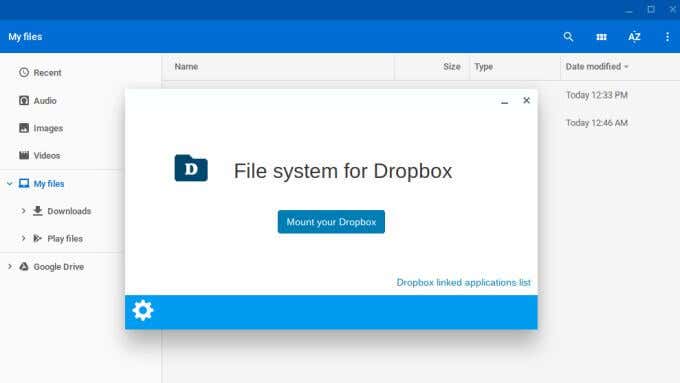This screenshot has width=680, height=383.
Task: Open Downloads label in sidebar
Action: click(x=69, y=211)
